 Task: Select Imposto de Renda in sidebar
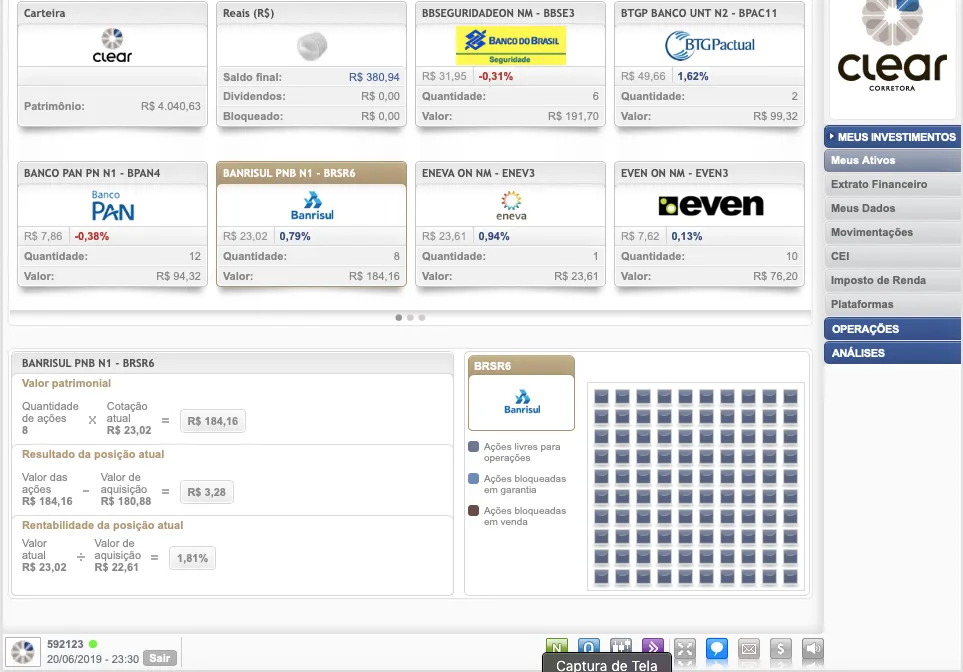pyautogui.click(x=878, y=280)
